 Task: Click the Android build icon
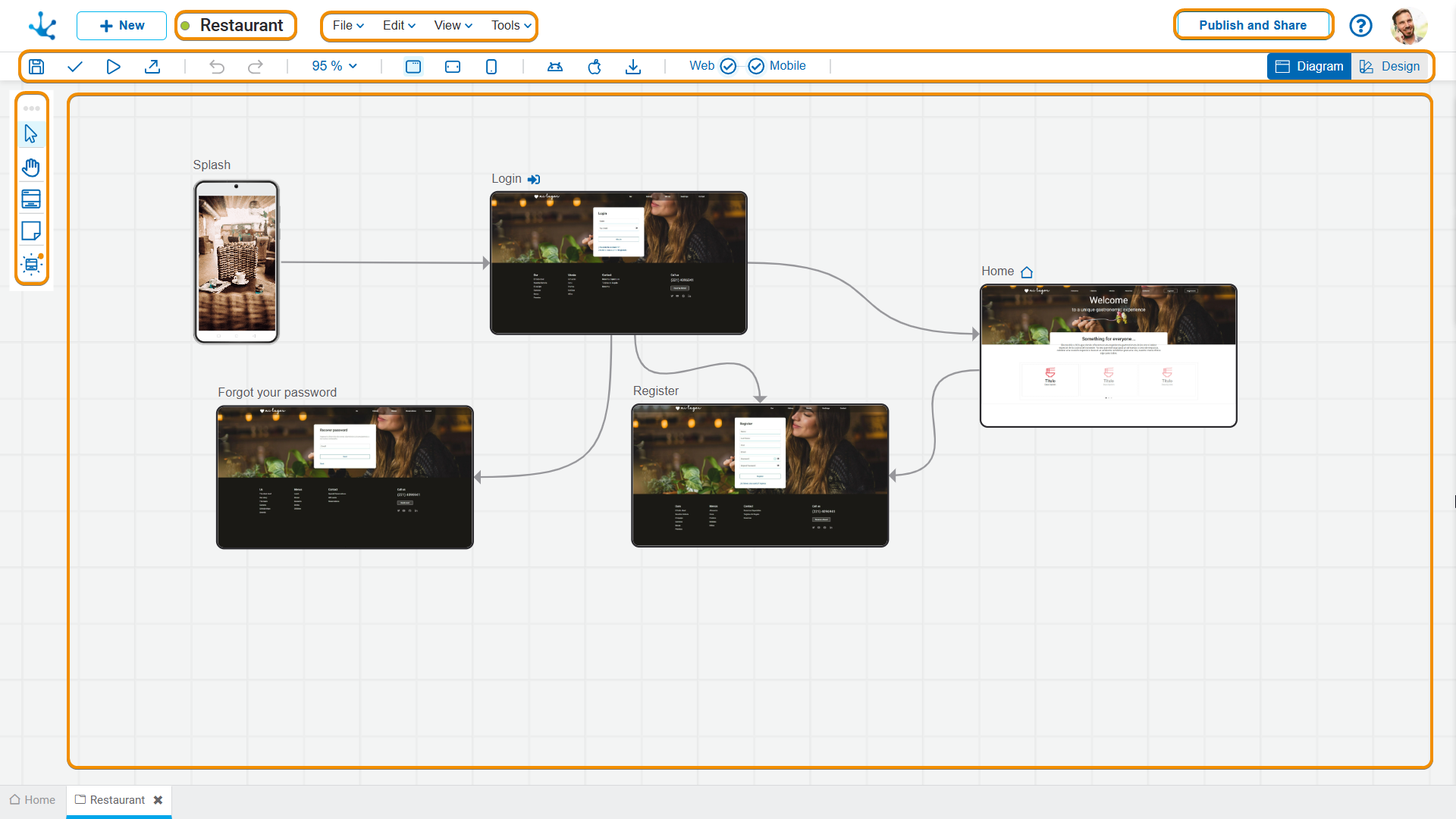click(555, 67)
